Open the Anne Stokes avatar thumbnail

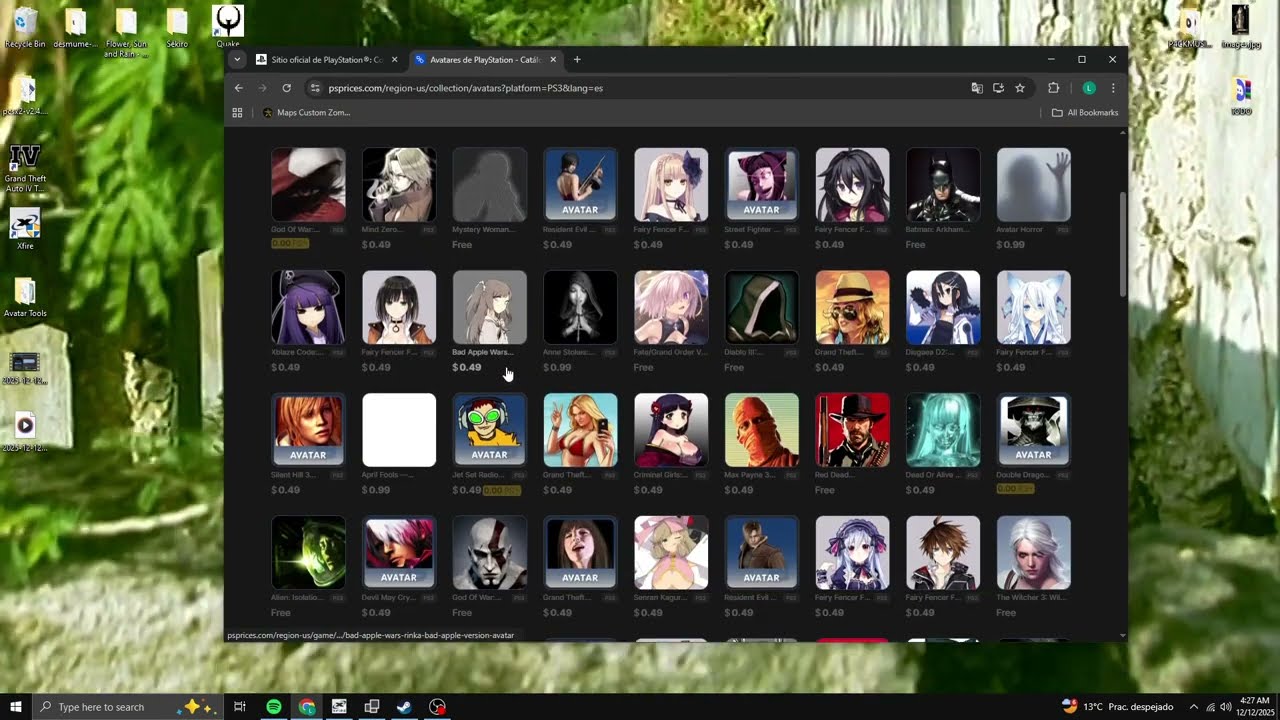580,307
